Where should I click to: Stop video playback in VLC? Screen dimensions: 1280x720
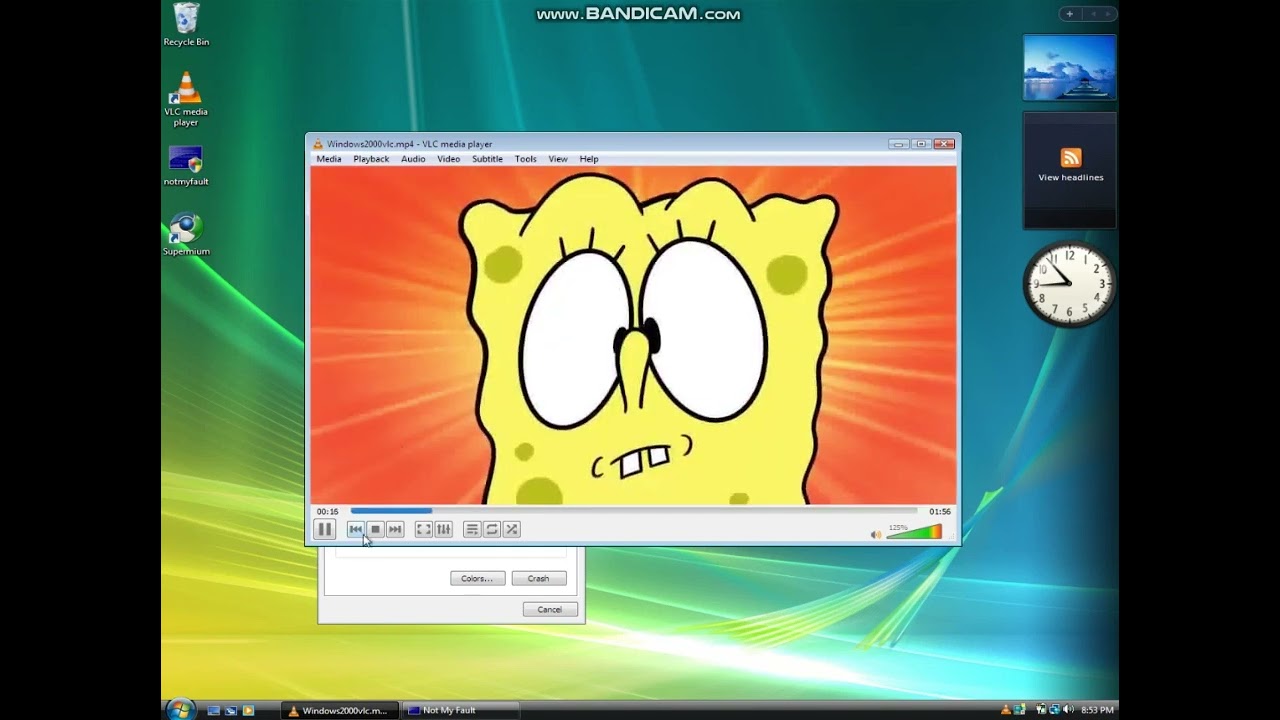tap(375, 529)
